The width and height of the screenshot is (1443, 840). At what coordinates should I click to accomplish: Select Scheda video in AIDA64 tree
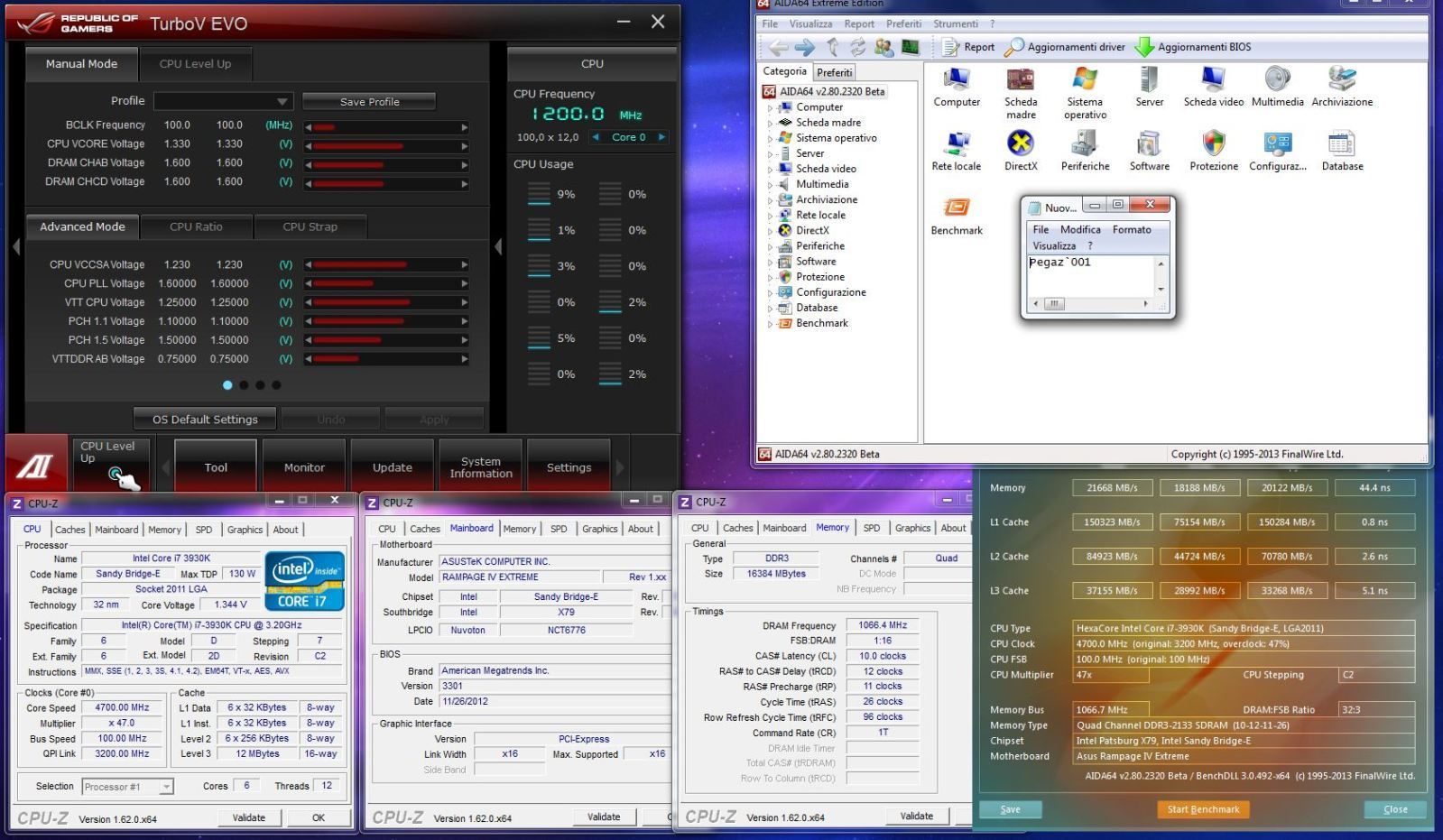pyautogui.click(x=826, y=169)
